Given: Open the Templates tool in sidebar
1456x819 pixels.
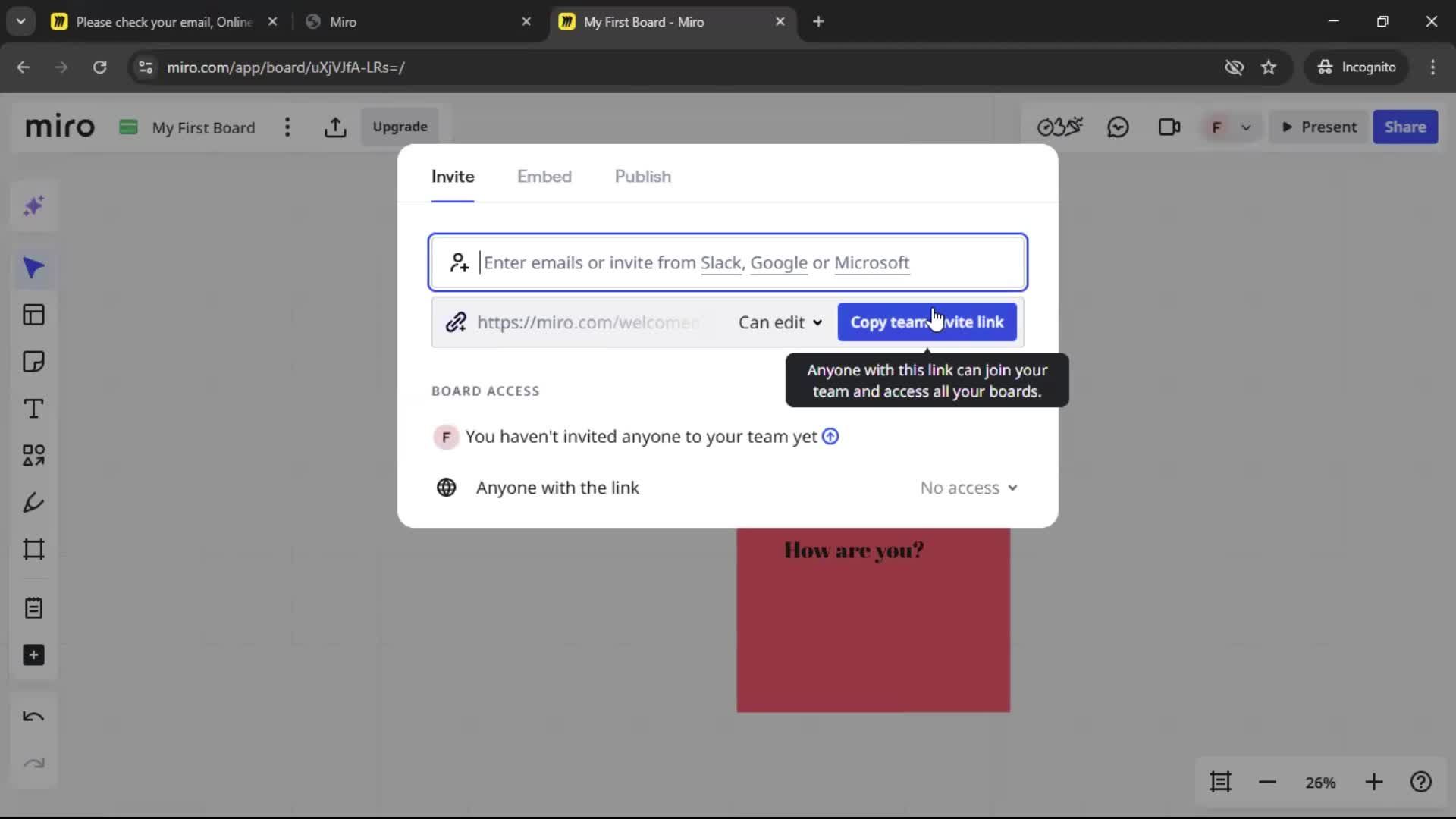Looking at the screenshot, I should click(x=33, y=315).
